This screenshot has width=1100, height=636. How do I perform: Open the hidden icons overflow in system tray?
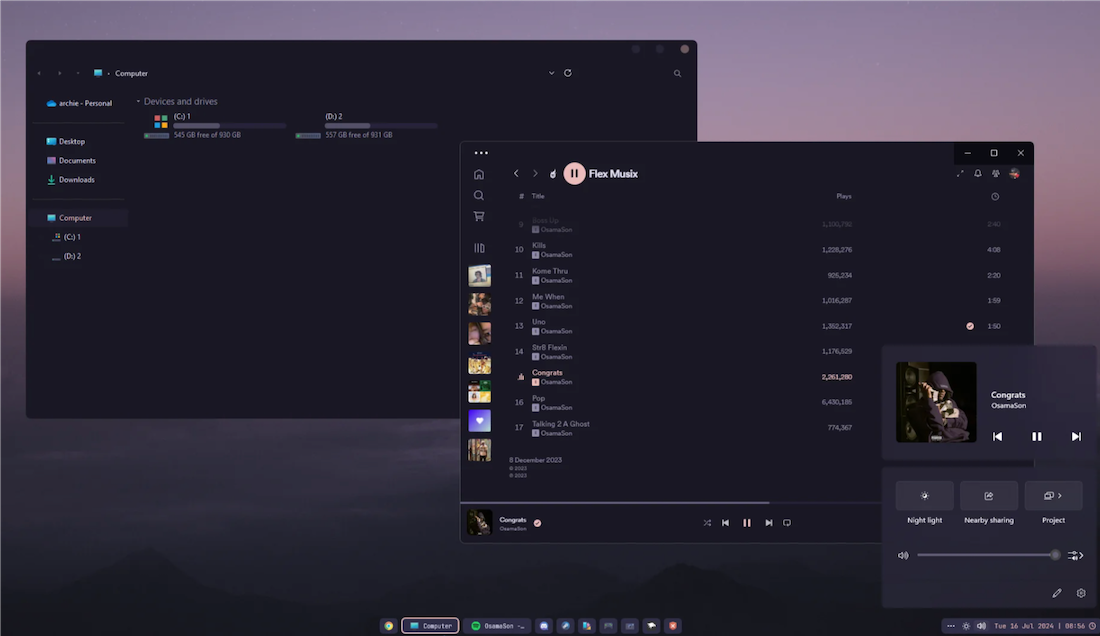[949, 625]
